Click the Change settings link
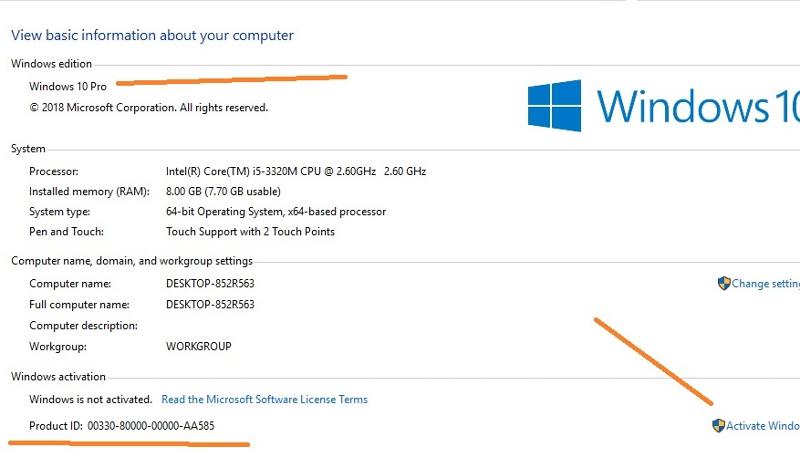Screen dimensions: 800x468 765,284
